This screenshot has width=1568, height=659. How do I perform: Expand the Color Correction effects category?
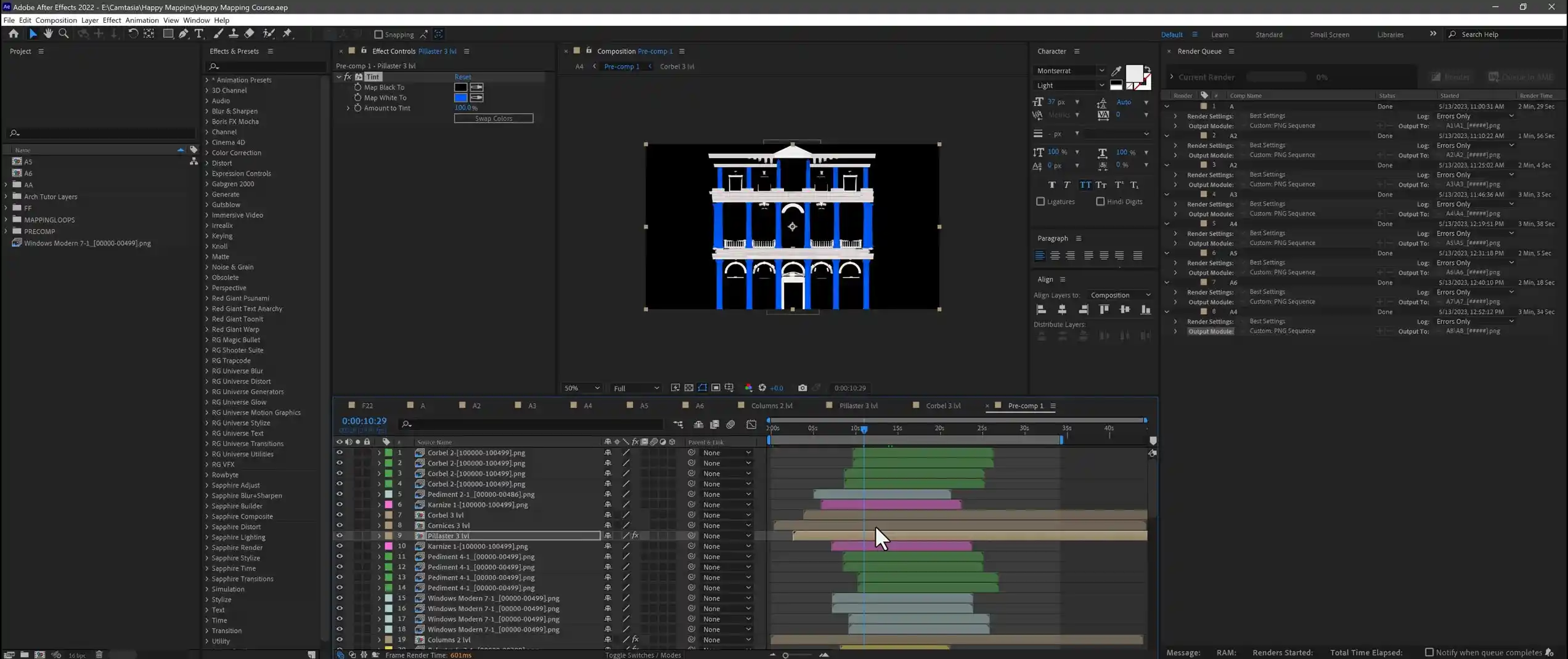[207, 153]
